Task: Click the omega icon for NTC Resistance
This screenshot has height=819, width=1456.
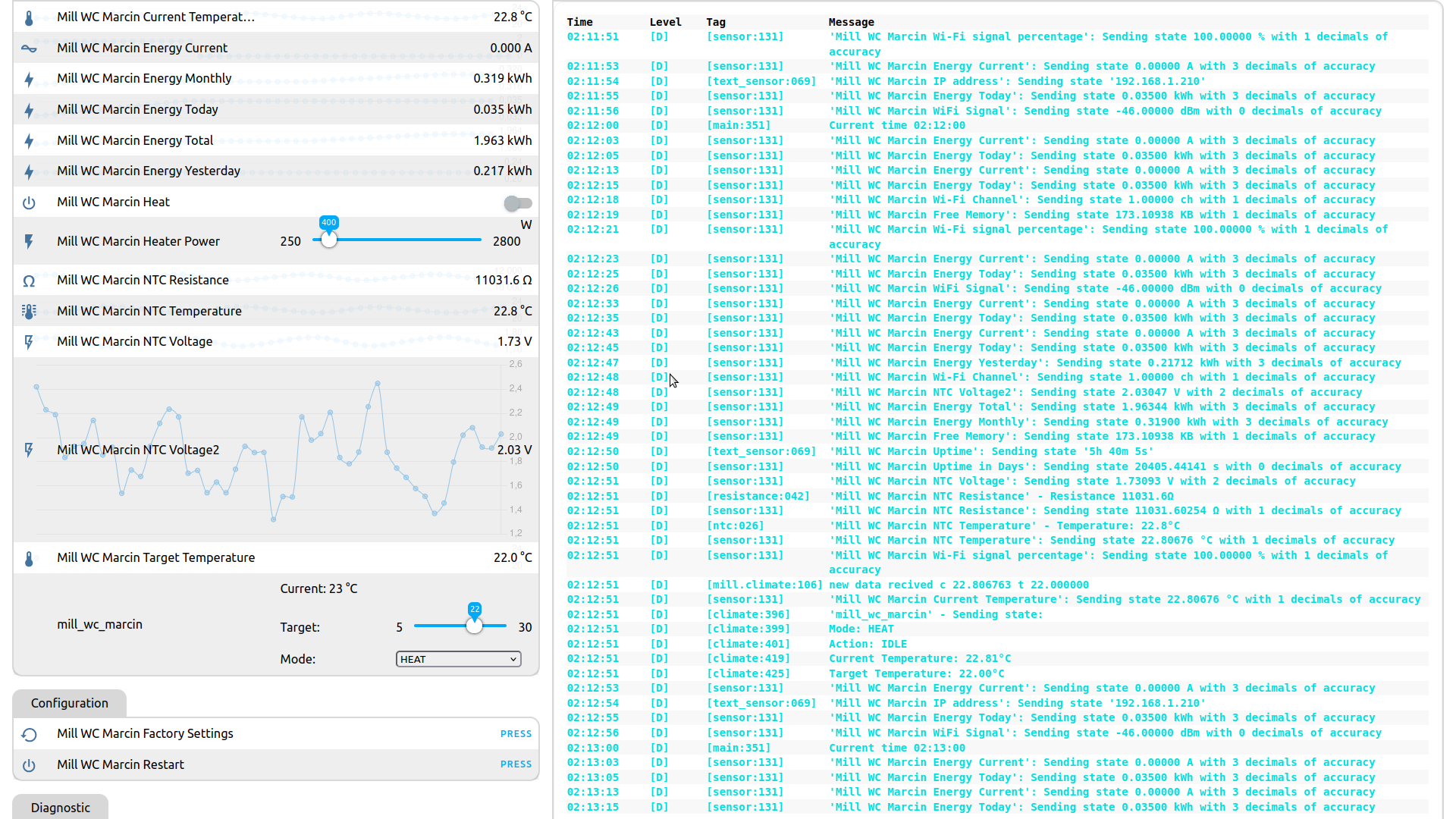Action: 29,281
